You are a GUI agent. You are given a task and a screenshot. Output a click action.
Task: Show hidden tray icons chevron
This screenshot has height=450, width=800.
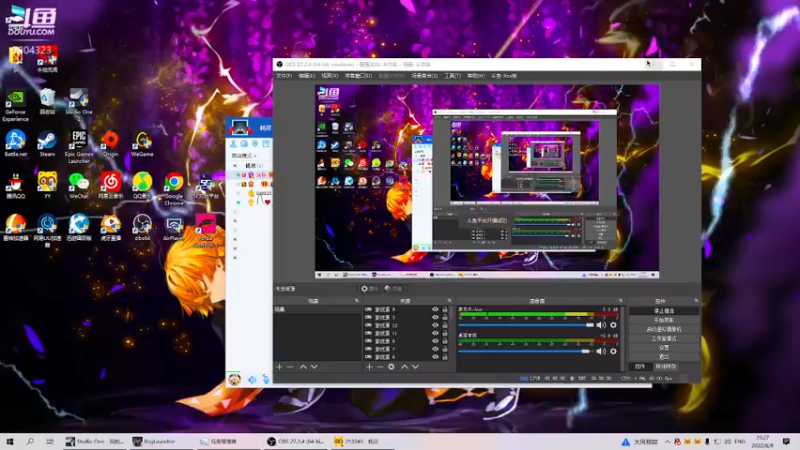coord(667,441)
